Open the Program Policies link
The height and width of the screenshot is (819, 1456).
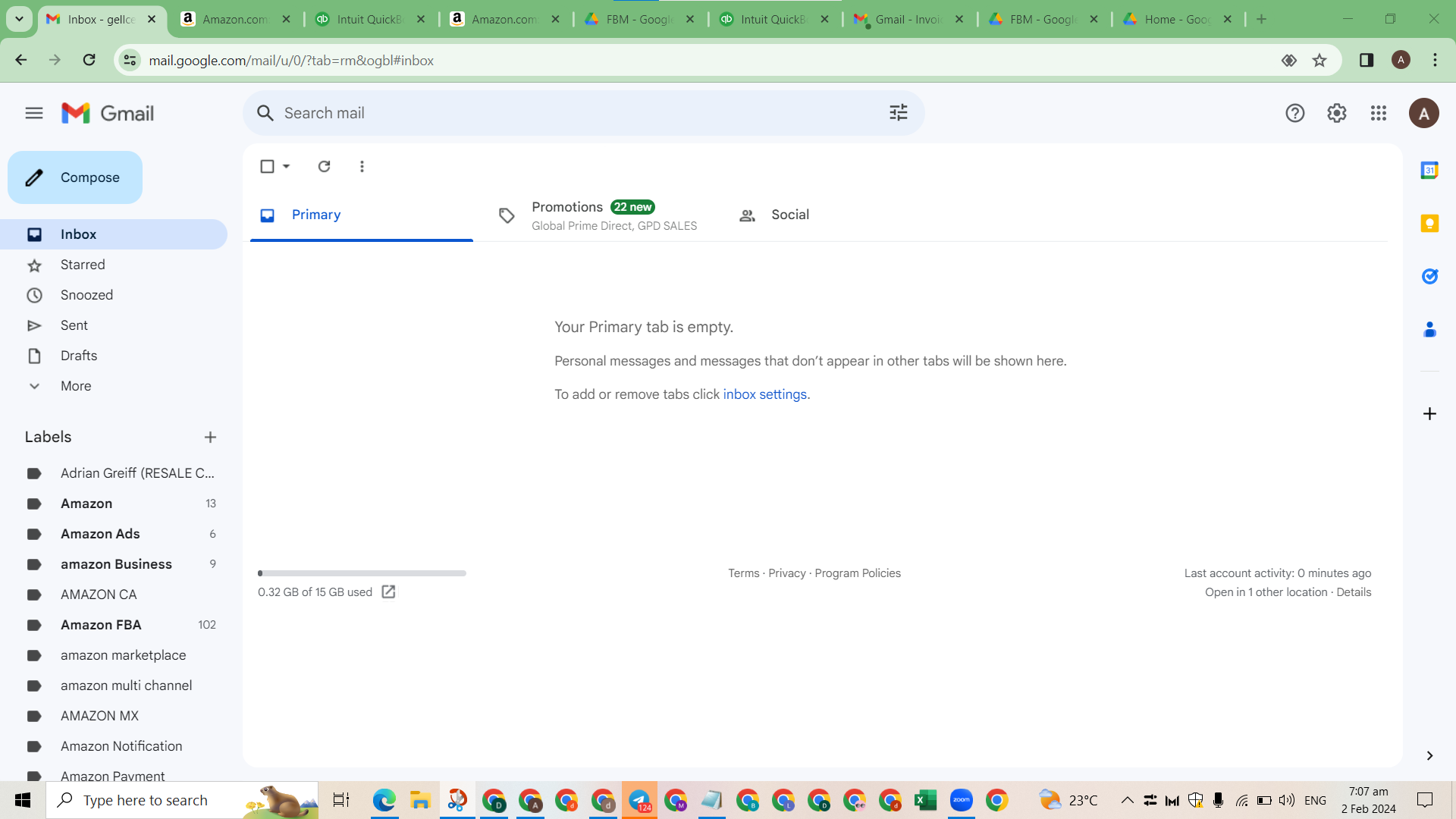(x=858, y=573)
